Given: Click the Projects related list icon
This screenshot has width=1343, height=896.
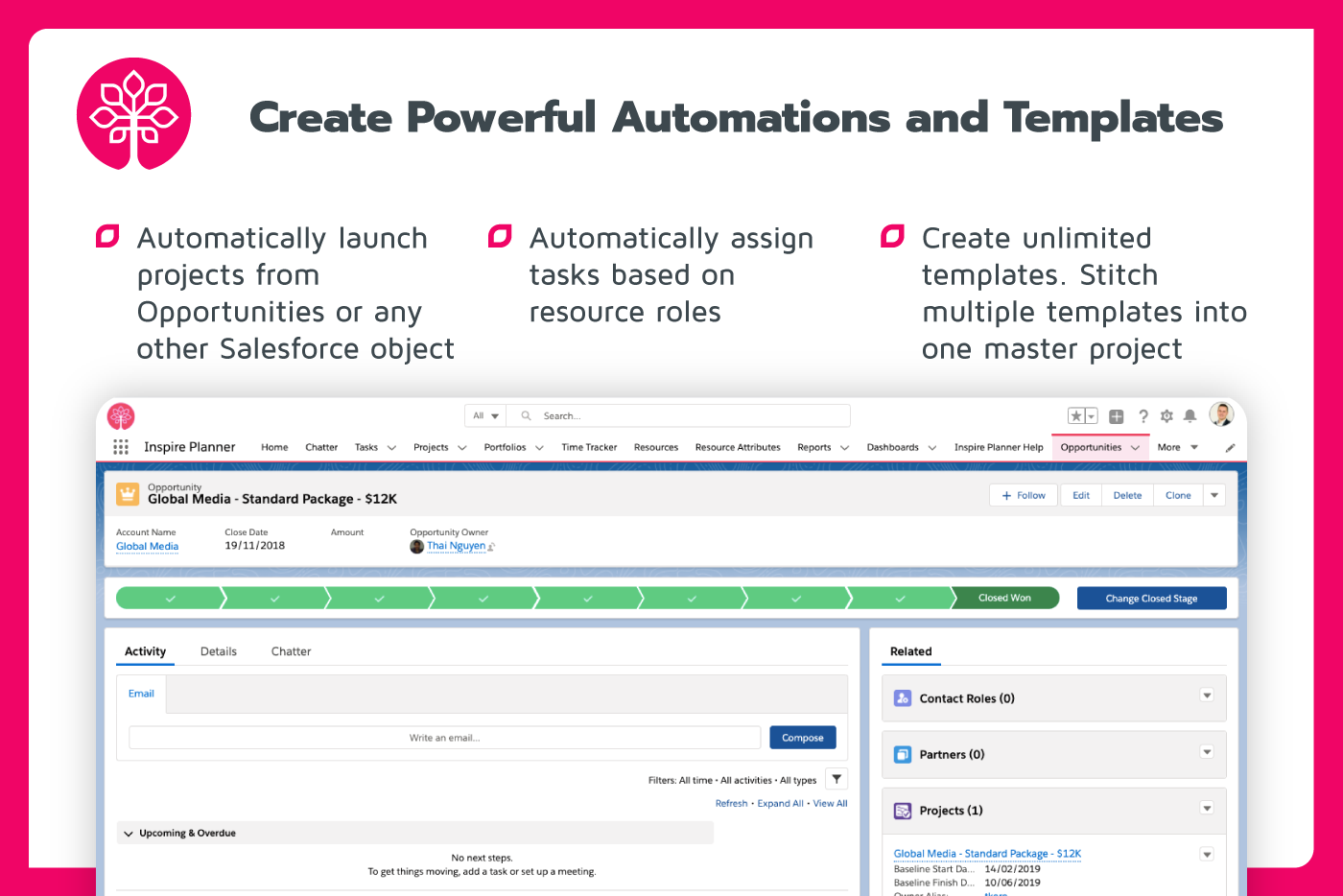Looking at the screenshot, I should click(903, 811).
